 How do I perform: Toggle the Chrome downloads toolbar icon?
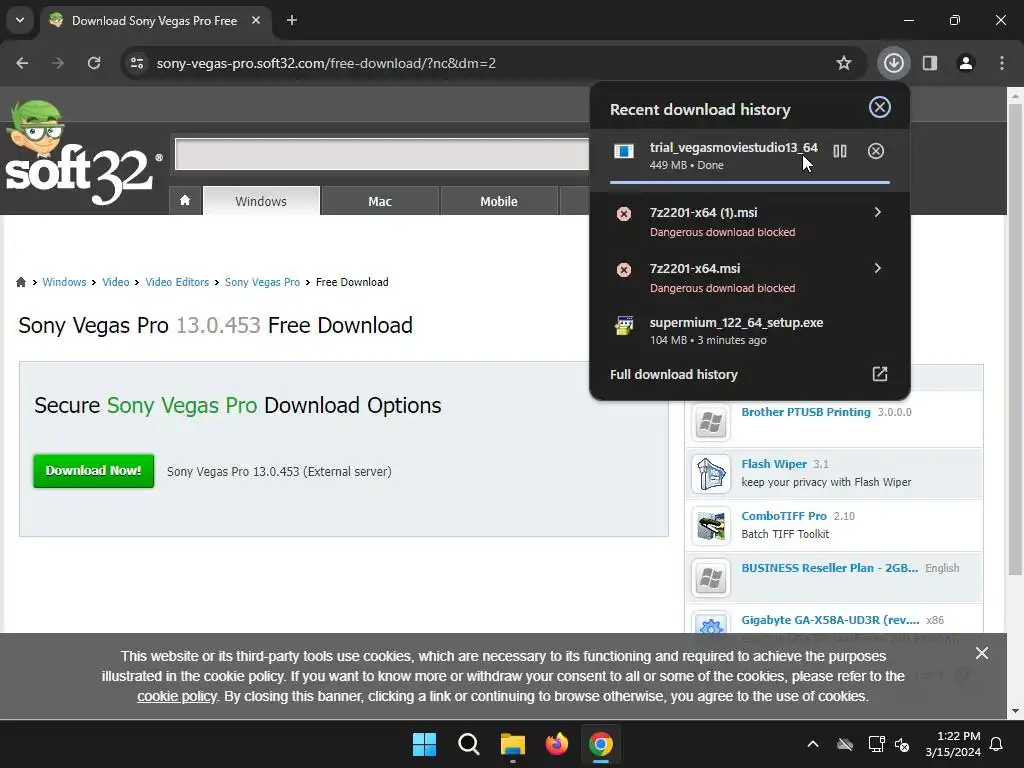894,63
